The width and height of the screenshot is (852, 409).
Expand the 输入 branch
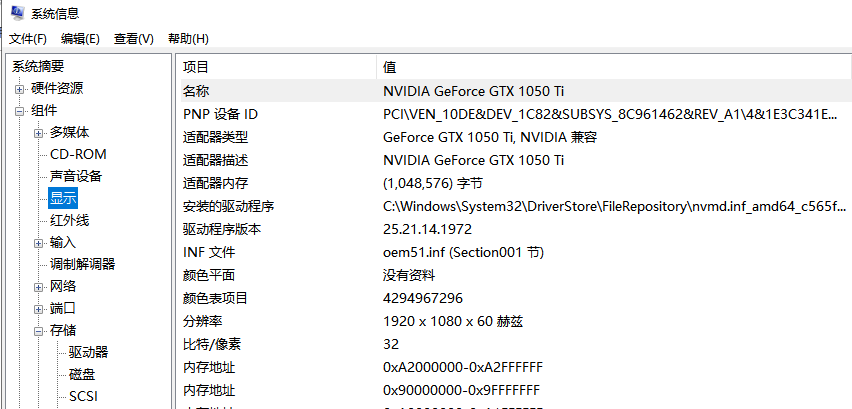(38, 243)
